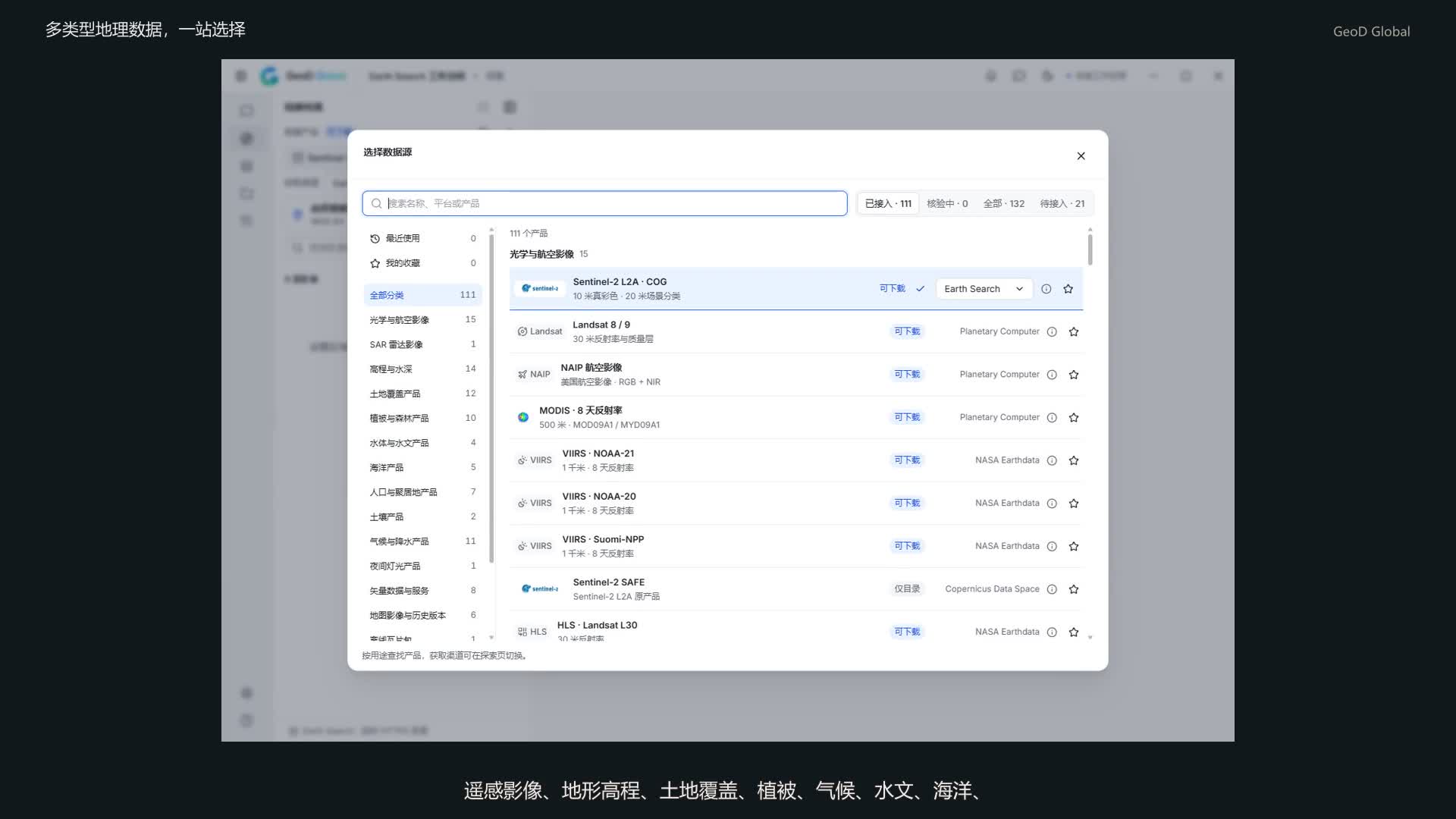Switch to 核验中 · 0 tab

click(947, 203)
